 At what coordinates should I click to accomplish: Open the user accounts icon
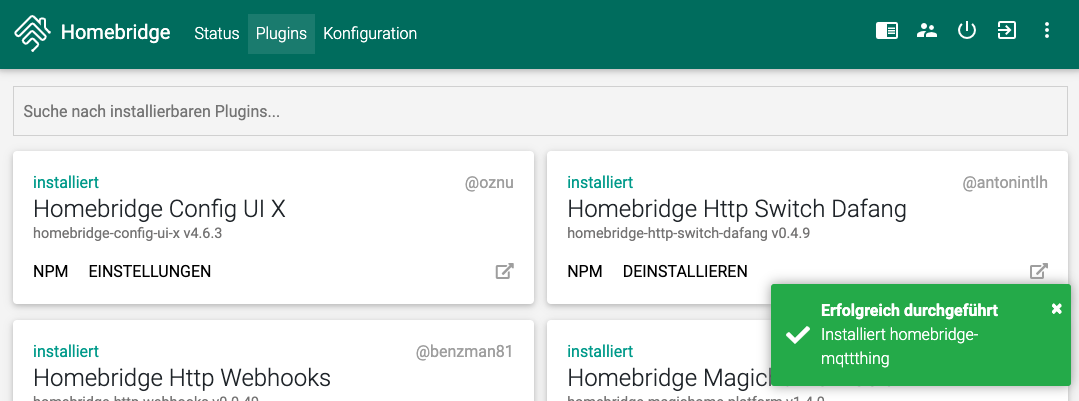pos(927,30)
